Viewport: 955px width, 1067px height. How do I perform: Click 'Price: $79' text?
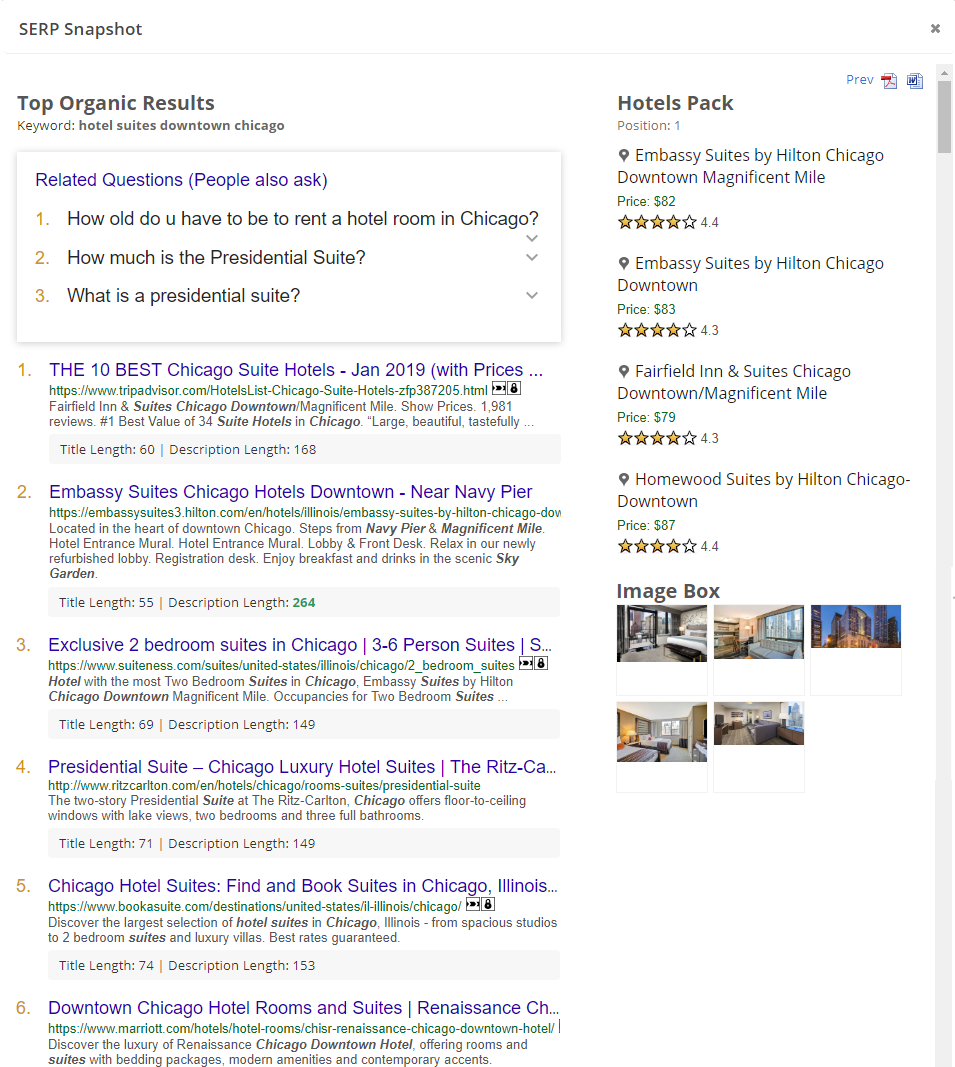pos(646,417)
